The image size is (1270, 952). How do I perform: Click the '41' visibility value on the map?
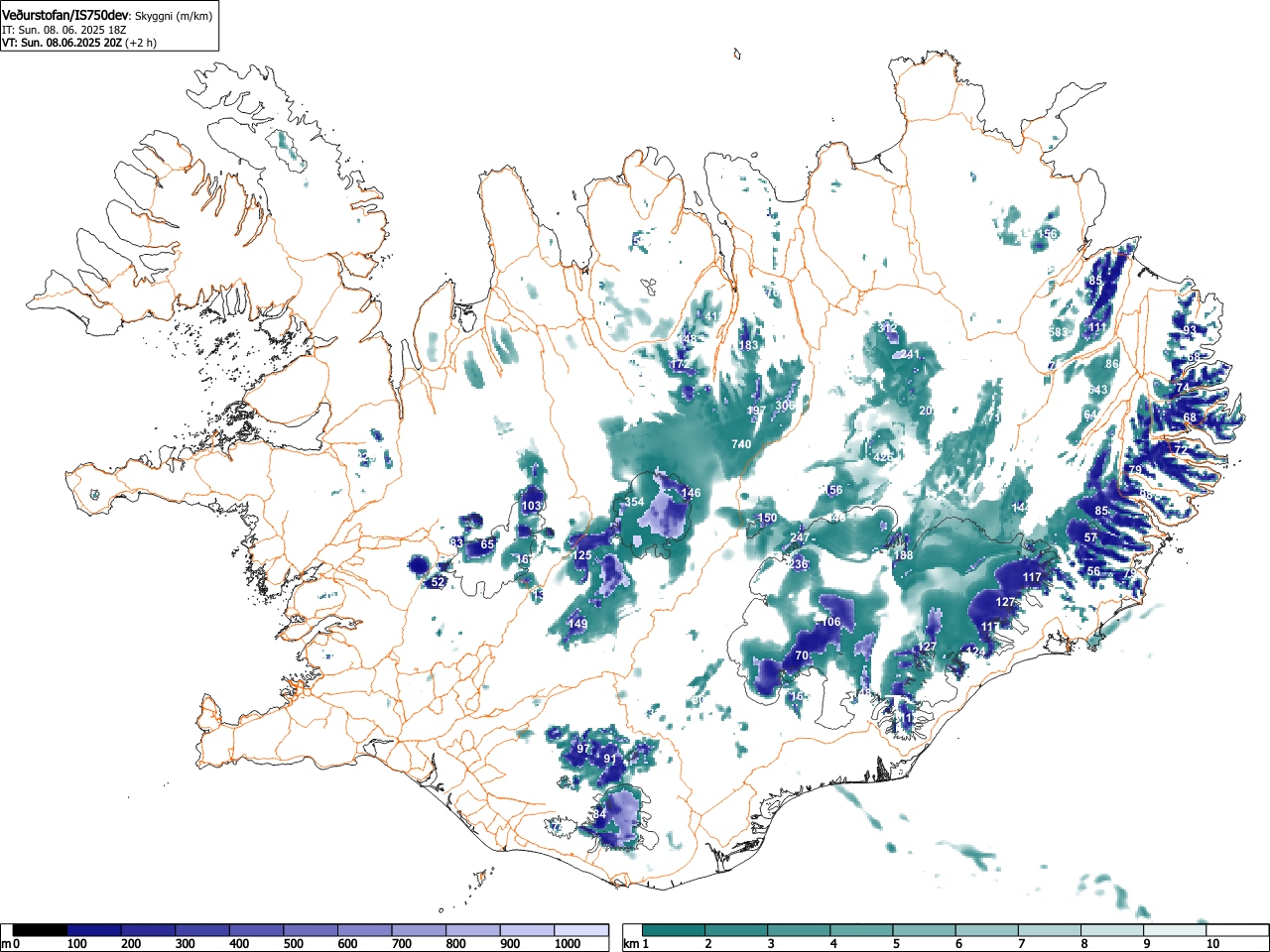pyautogui.click(x=711, y=317)
